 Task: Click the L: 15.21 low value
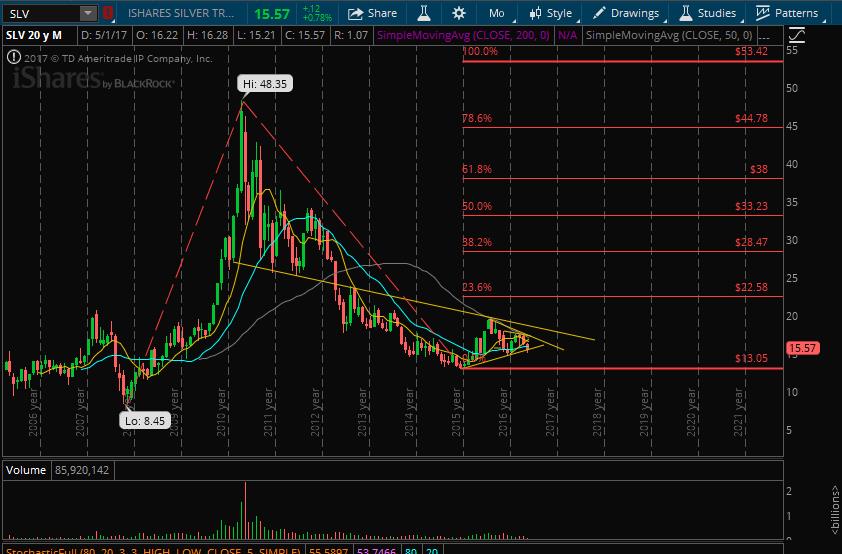point(257,35)
